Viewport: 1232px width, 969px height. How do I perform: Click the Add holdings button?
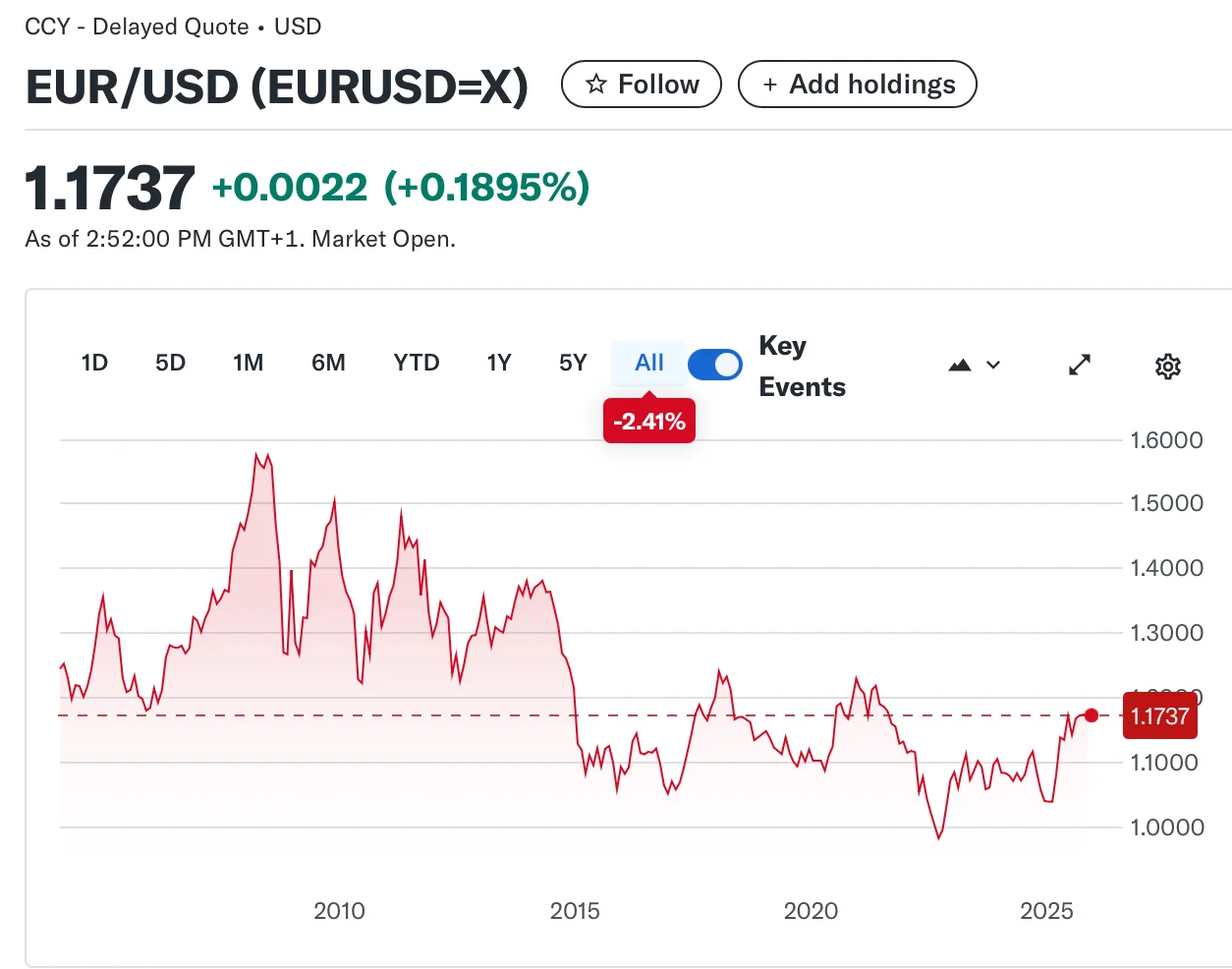(857, 85)
